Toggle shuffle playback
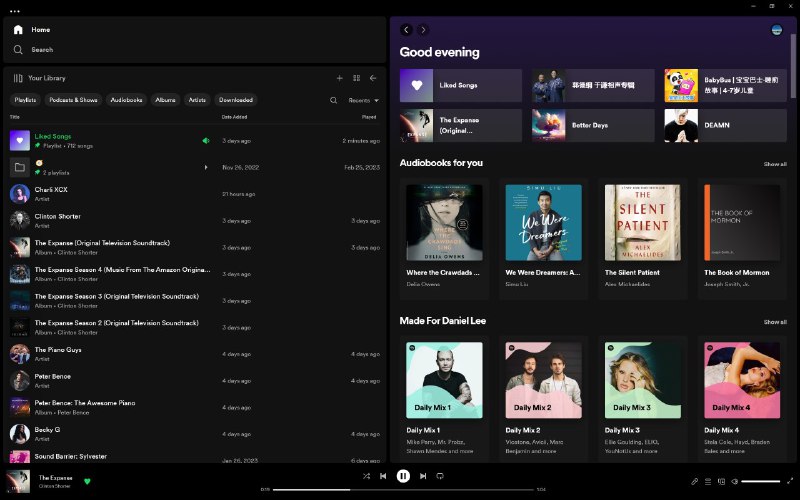The height and width of the screenshot is (500, 800). pos(366,476)
